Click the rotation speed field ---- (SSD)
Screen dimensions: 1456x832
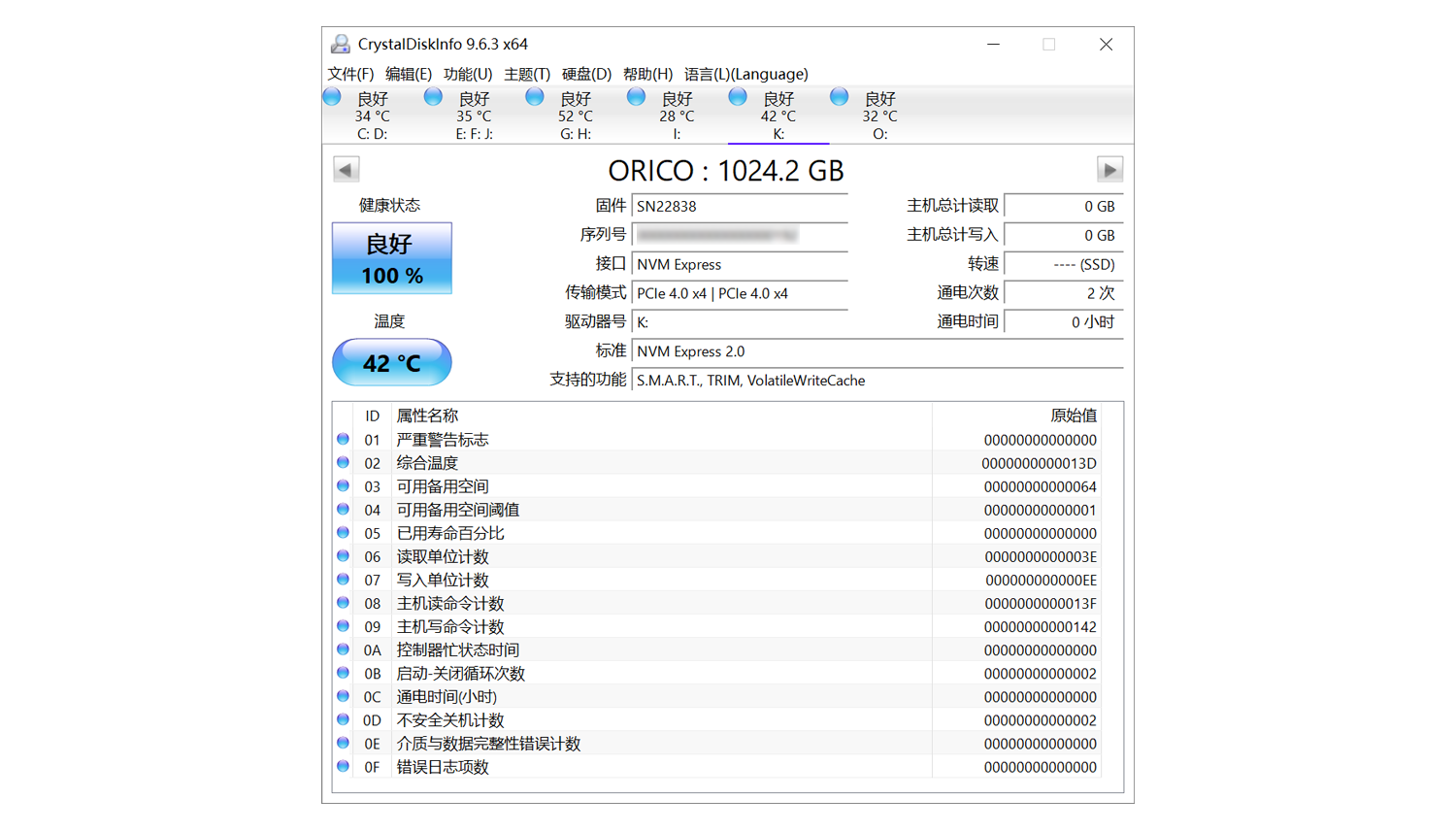[1064, 264]
